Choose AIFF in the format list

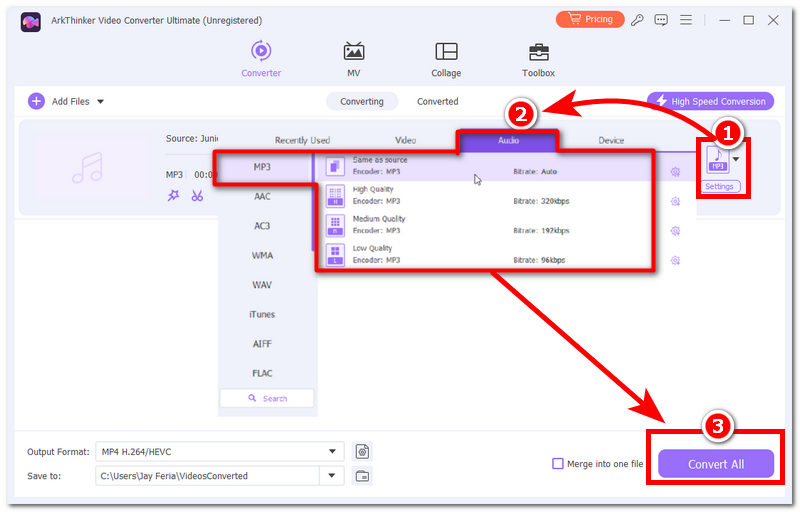click(x=262, y=344)
